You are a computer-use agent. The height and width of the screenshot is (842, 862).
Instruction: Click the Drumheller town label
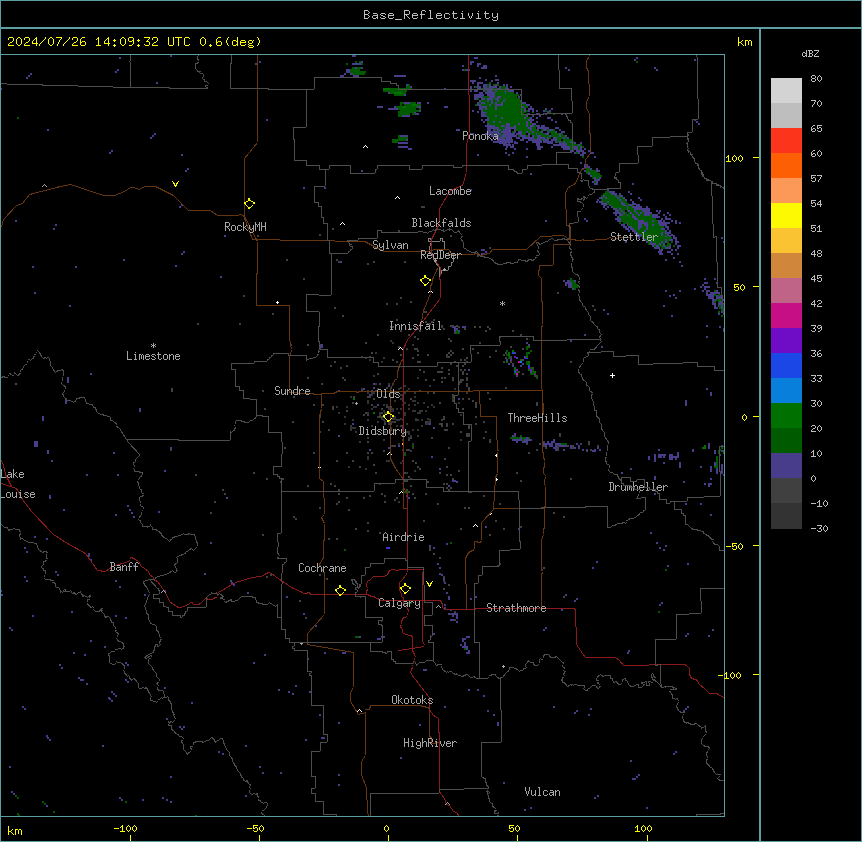coord(638,487)
